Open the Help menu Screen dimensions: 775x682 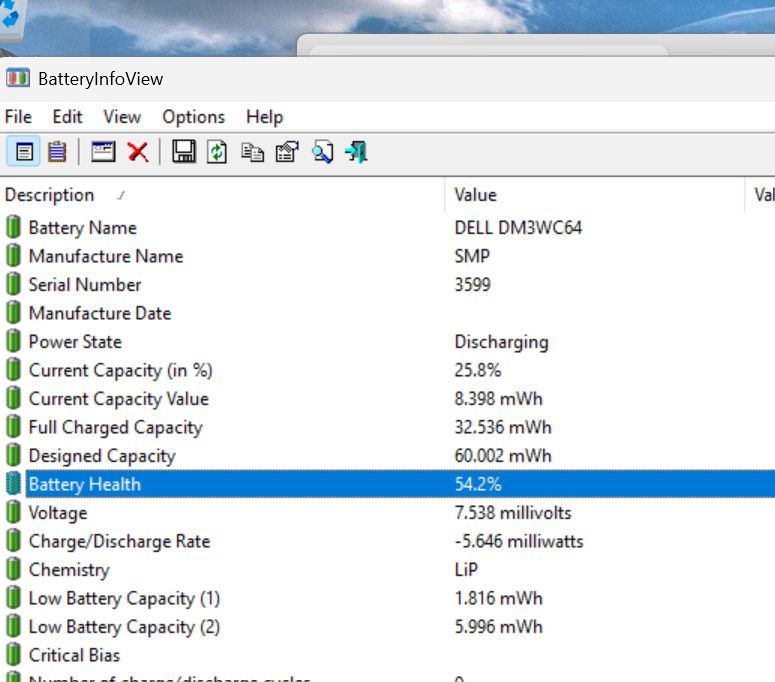point(264,117)
